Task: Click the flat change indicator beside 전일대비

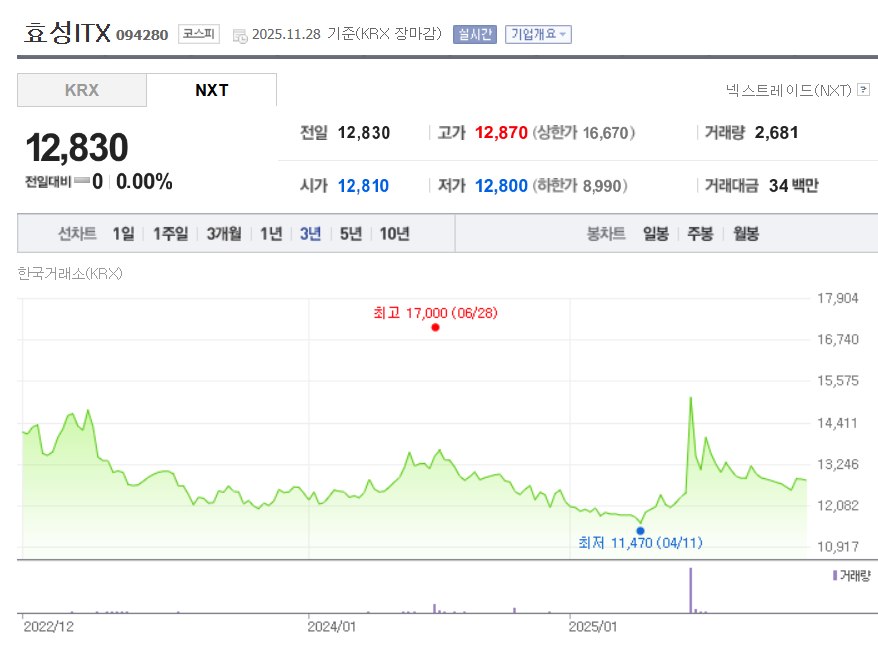Action: 82,180
